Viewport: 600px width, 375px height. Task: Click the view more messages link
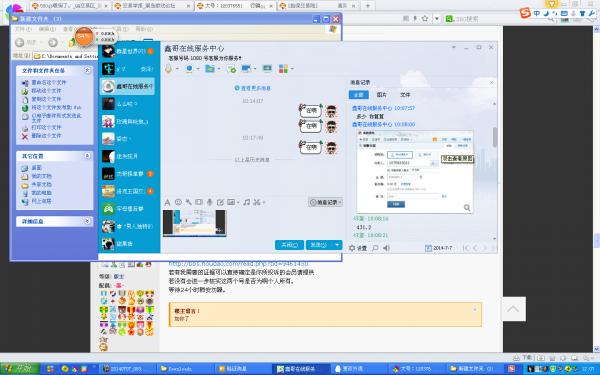253,88
